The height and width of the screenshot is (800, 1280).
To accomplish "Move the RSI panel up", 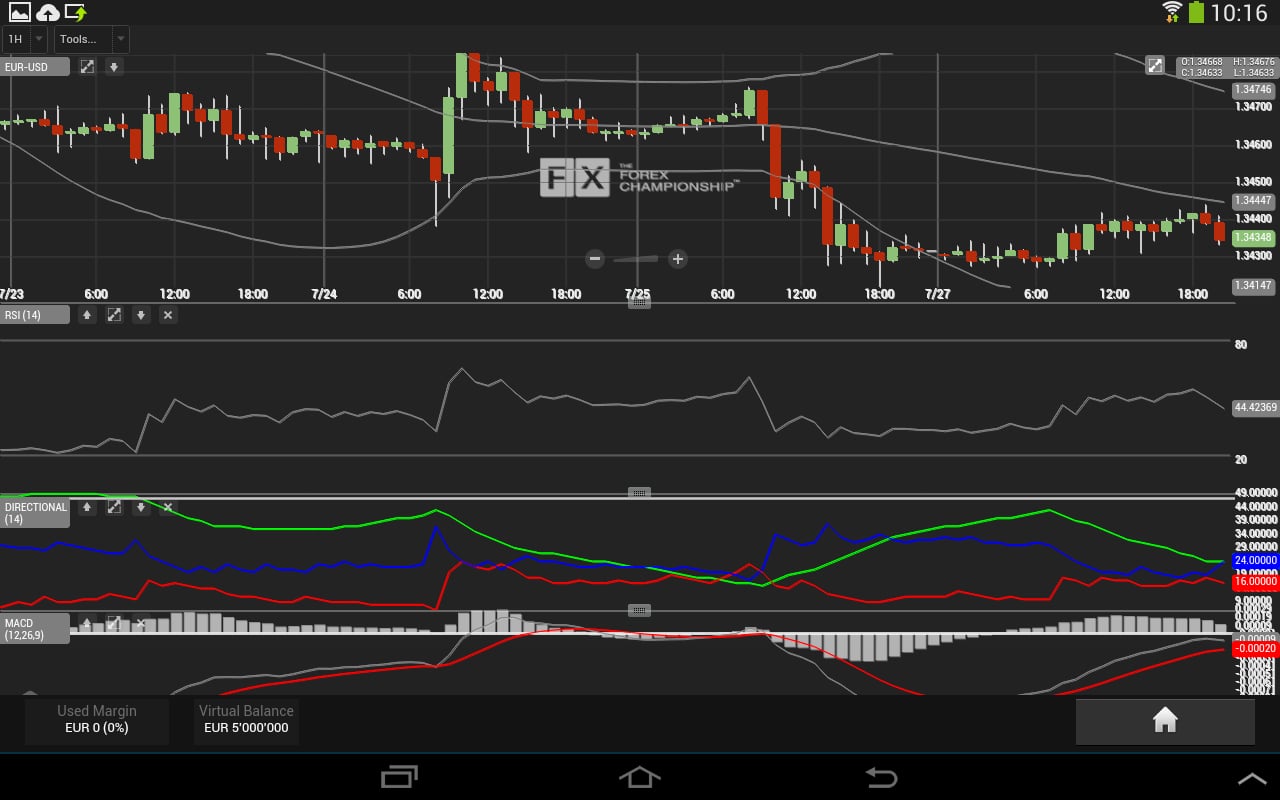I will 88,315.
